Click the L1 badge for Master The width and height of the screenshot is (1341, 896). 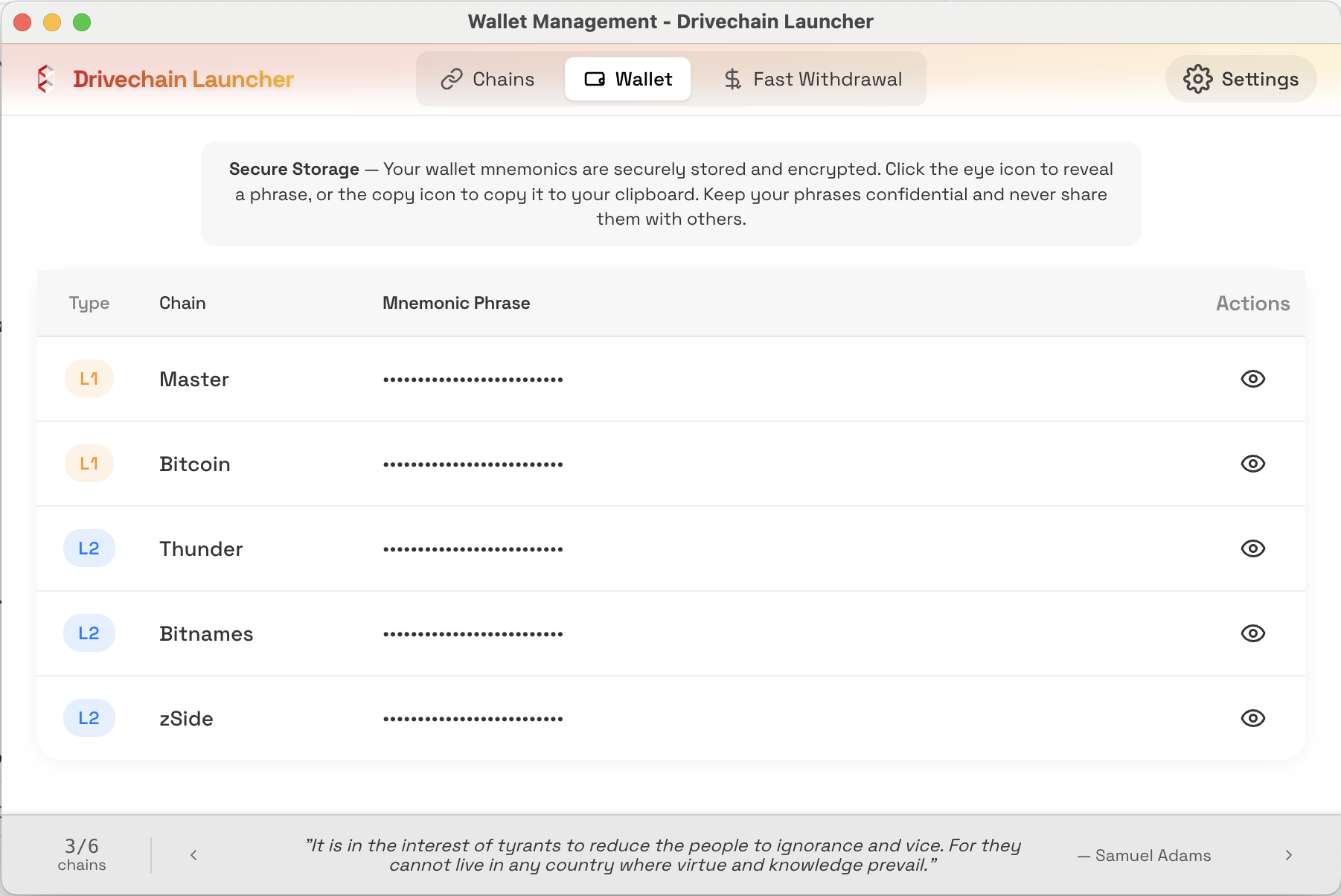click(x=89, y=379)
